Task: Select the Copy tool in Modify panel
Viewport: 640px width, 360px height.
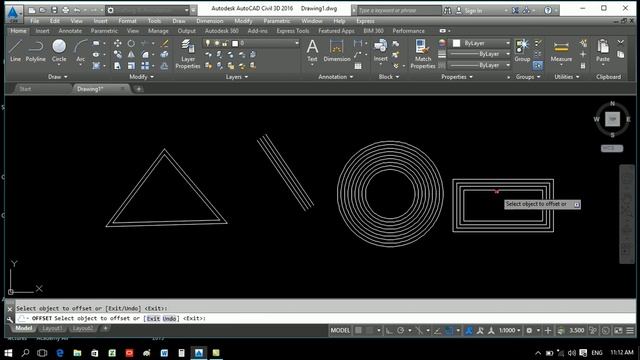Action: 118,54
